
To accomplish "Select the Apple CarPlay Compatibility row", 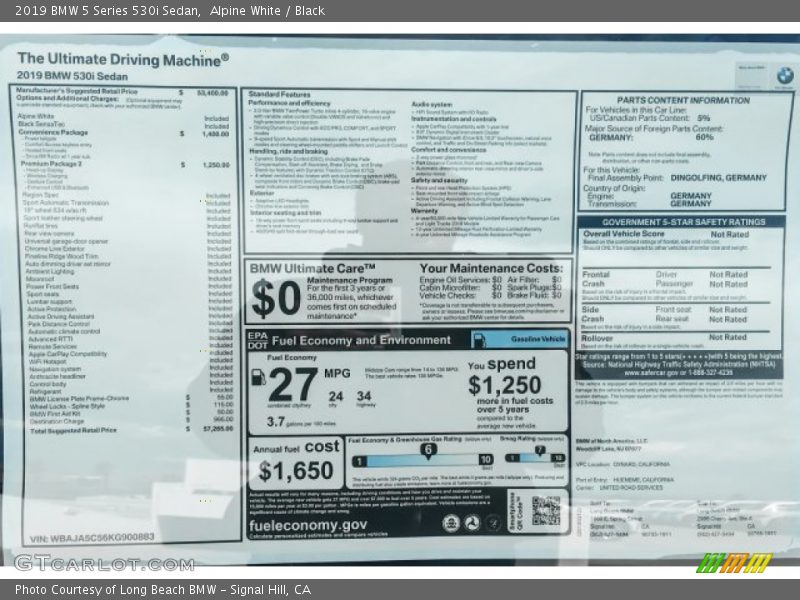I will click(131, 354).
